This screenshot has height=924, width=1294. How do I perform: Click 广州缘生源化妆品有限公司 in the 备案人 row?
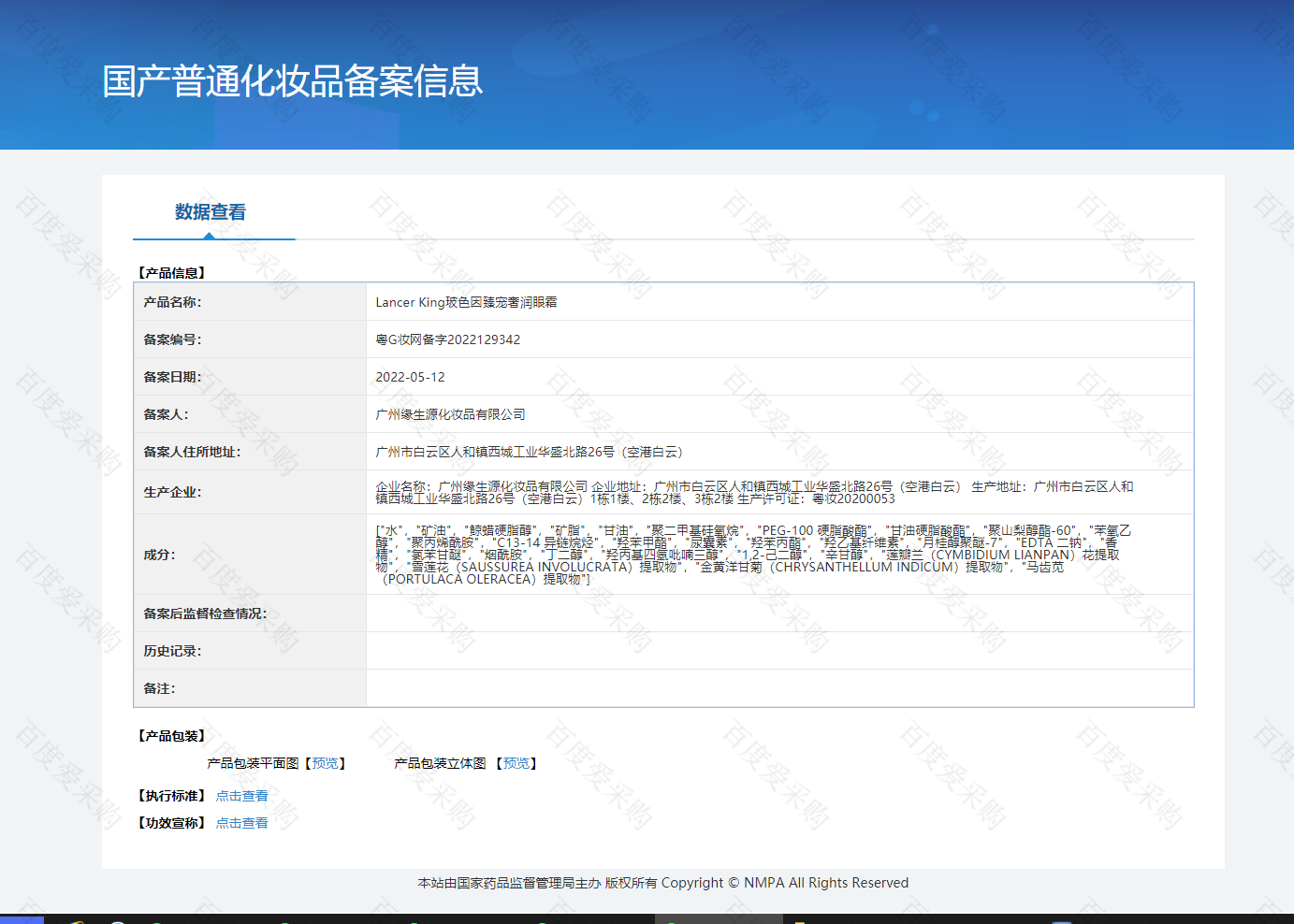[x=450, y=414]
